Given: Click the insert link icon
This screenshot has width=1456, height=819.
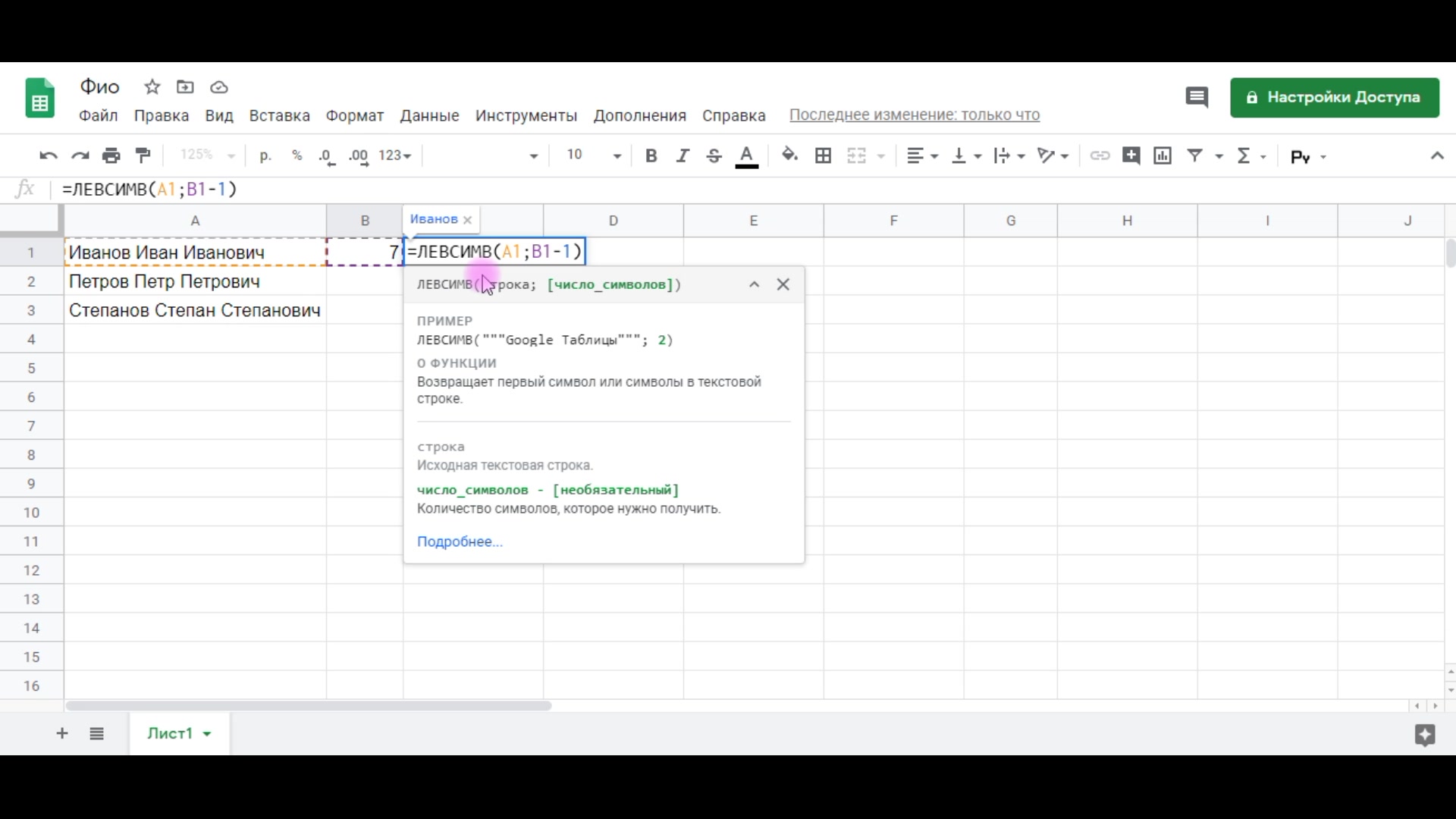Looking at the screenshot, I should (1100, 156).
